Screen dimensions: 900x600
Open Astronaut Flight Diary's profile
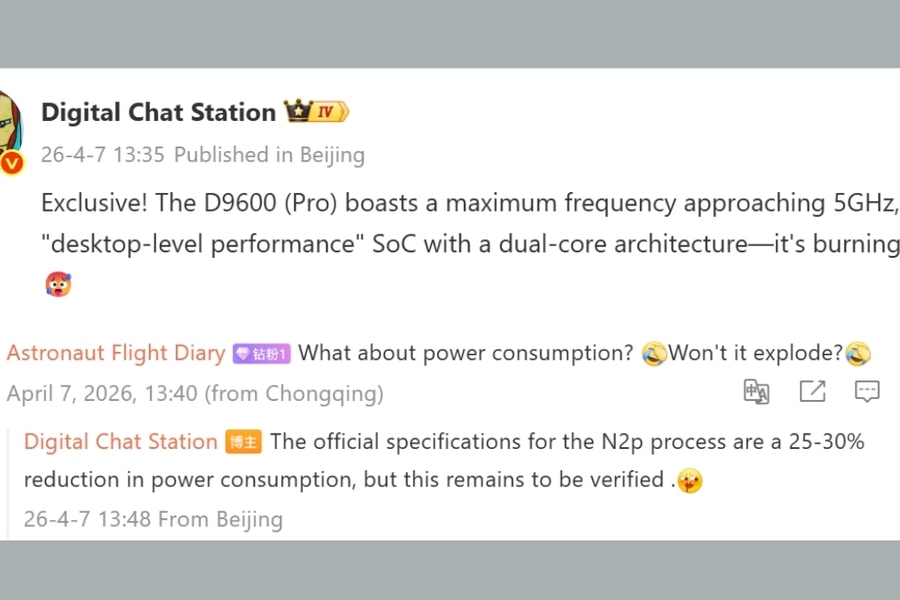click(x=116, y=353)
